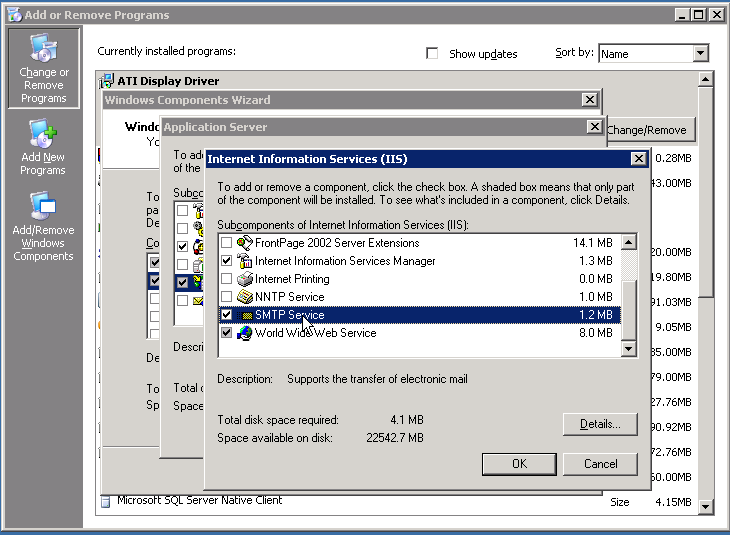The image size is (730, 535).
Task: Click the NNTP Service icon
Action: 244,297
